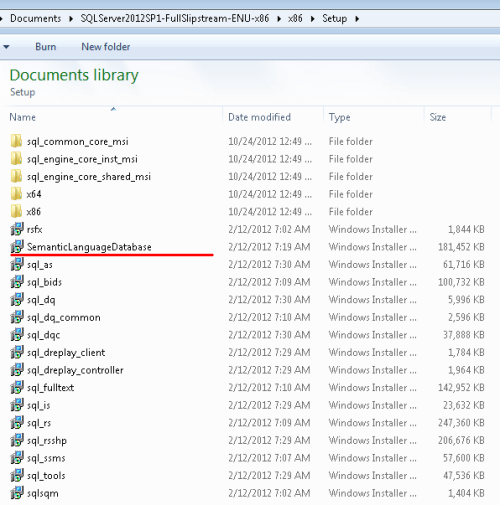The image size is (500, 505).
Task: Navigate to x86 breadcrumb segment
Action: tap(295, 18)
